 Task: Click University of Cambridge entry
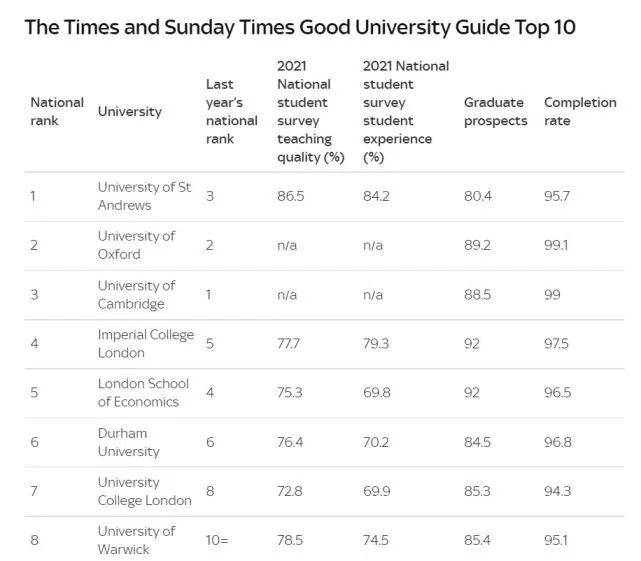137,294
